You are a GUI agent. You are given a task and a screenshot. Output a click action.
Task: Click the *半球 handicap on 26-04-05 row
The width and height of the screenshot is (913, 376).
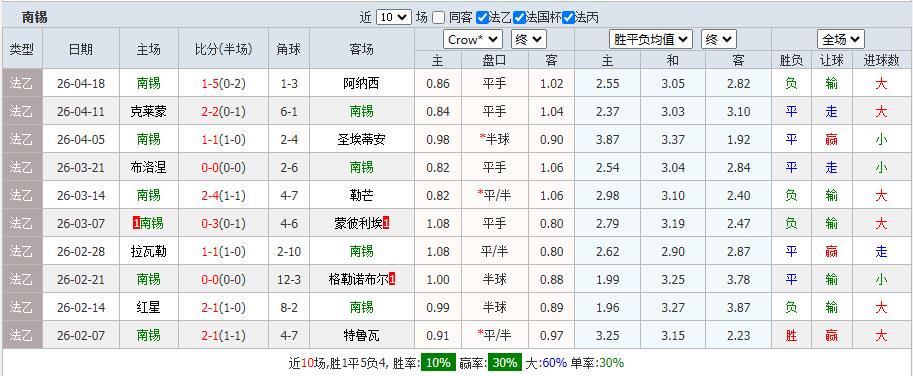point(494,139)
